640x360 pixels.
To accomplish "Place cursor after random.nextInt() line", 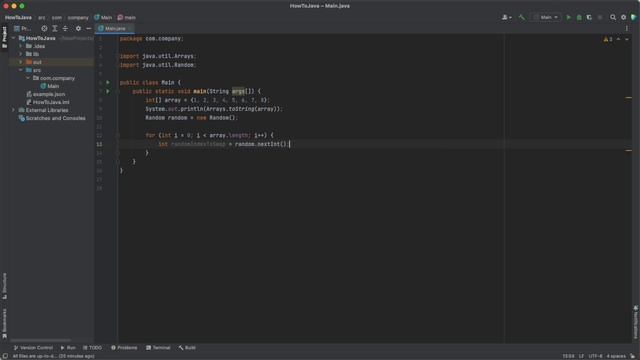I will (x=290, y=144).
